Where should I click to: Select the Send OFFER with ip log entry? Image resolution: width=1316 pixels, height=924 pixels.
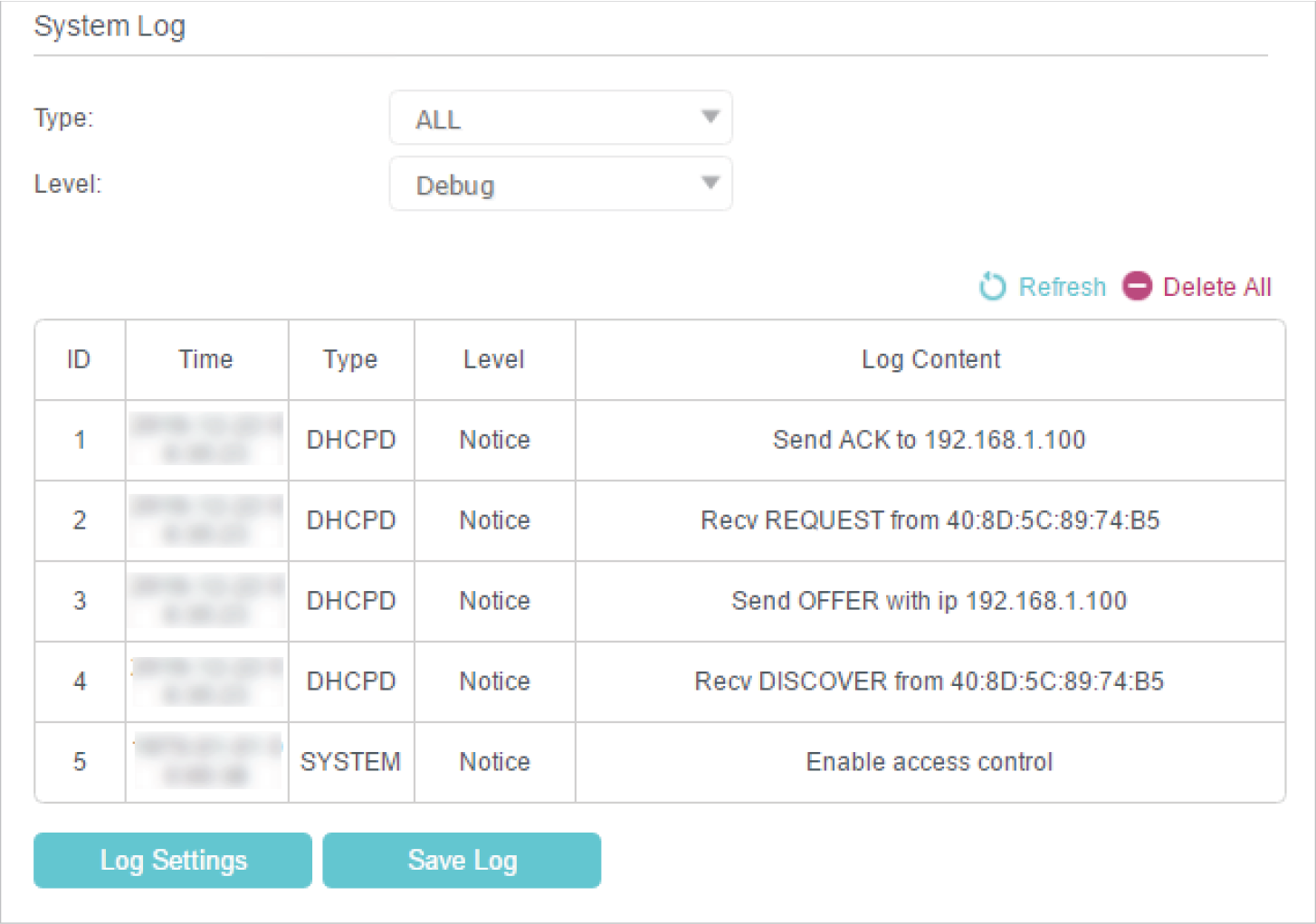(x=929, y=601)
